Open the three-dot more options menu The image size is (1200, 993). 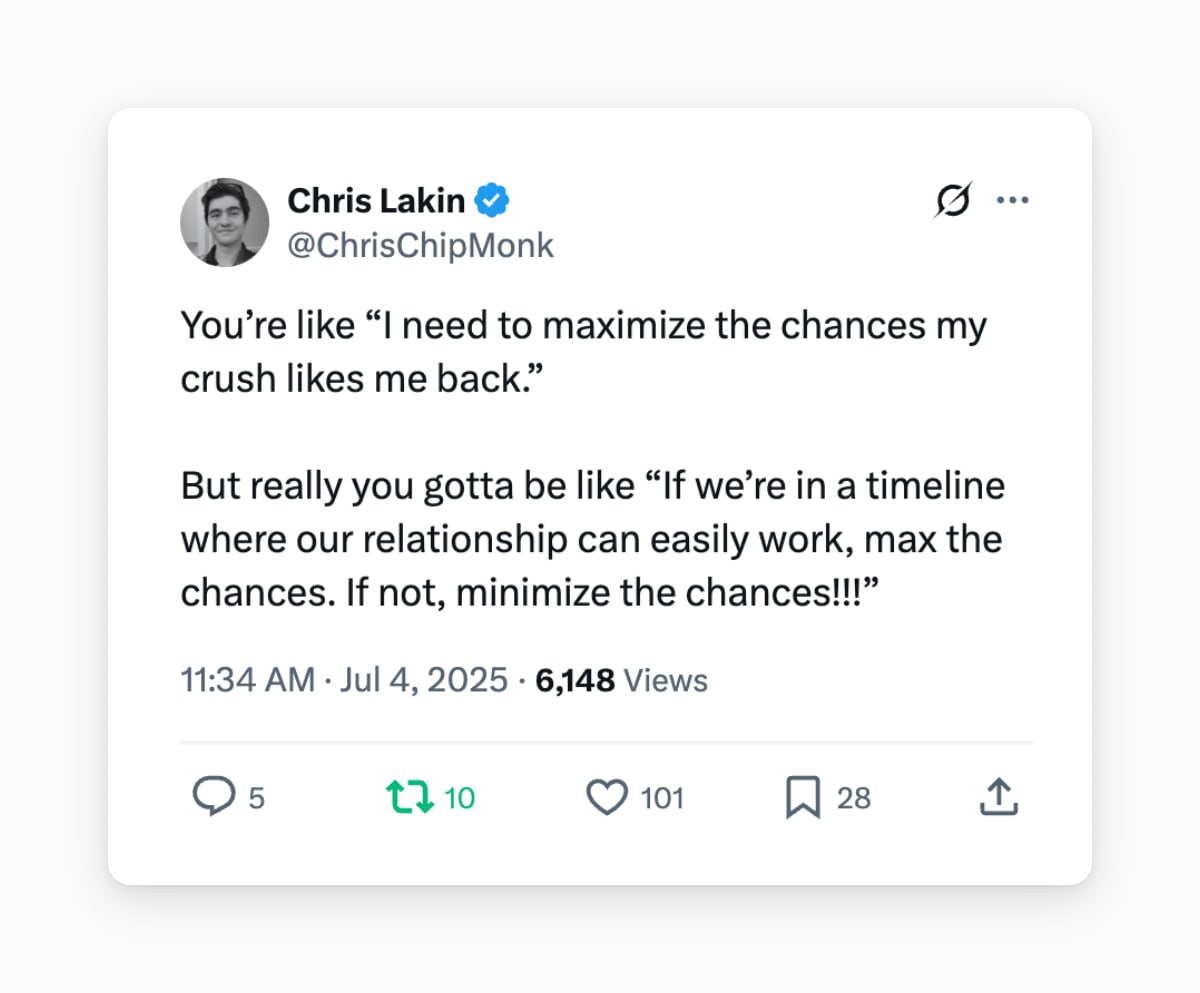tap(1013, 200)
